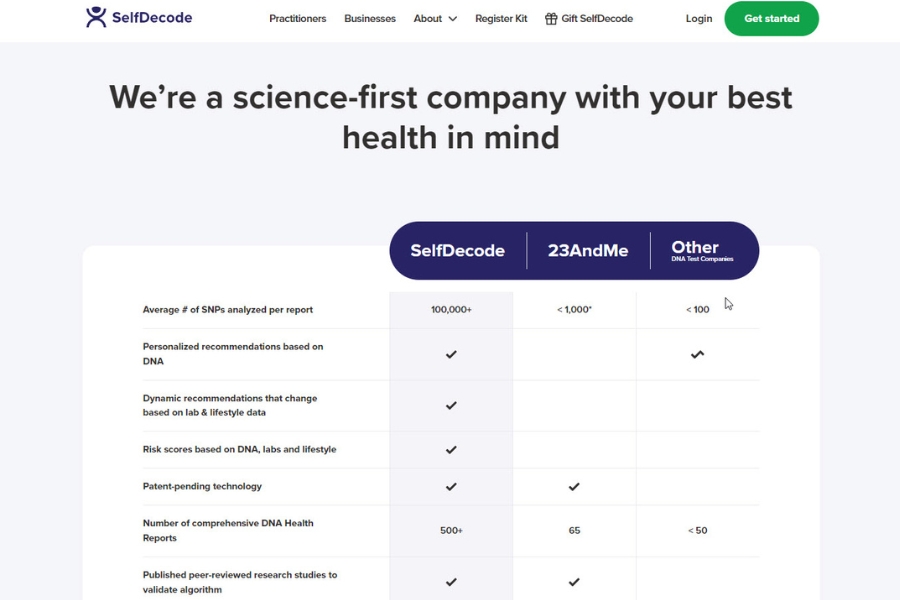
Task: Click Other companies checkmark for Personalized recommendations
Action: [697, 354]
